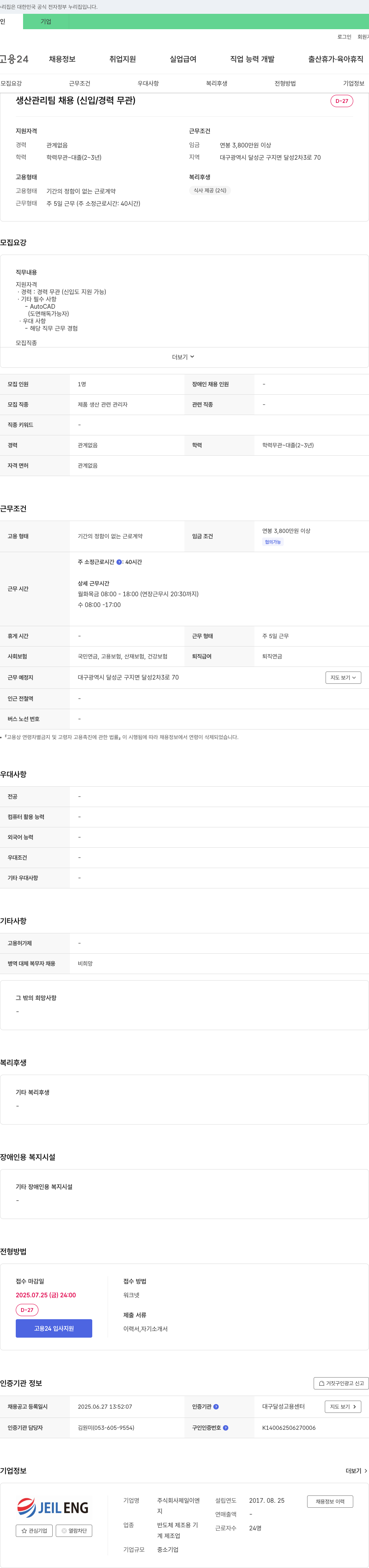369x1568 pixels.
Task: Jump to 복리후생 section tab
Action: coord(216,83)
